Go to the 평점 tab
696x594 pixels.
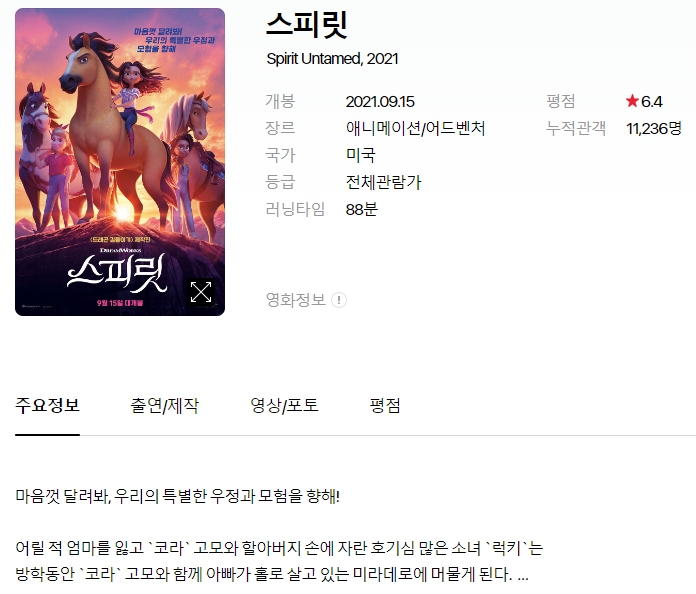click(x=385, y=405)
